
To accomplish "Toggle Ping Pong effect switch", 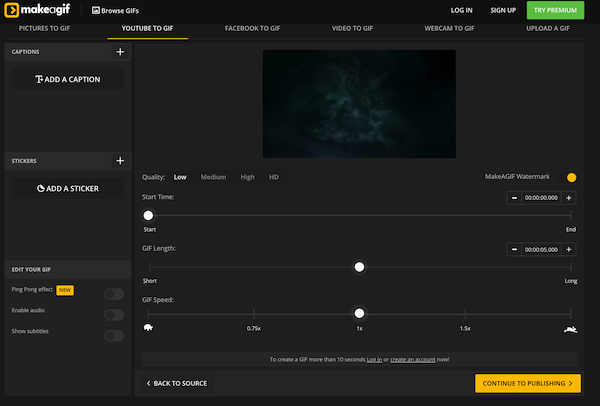I will coord(114,294).
